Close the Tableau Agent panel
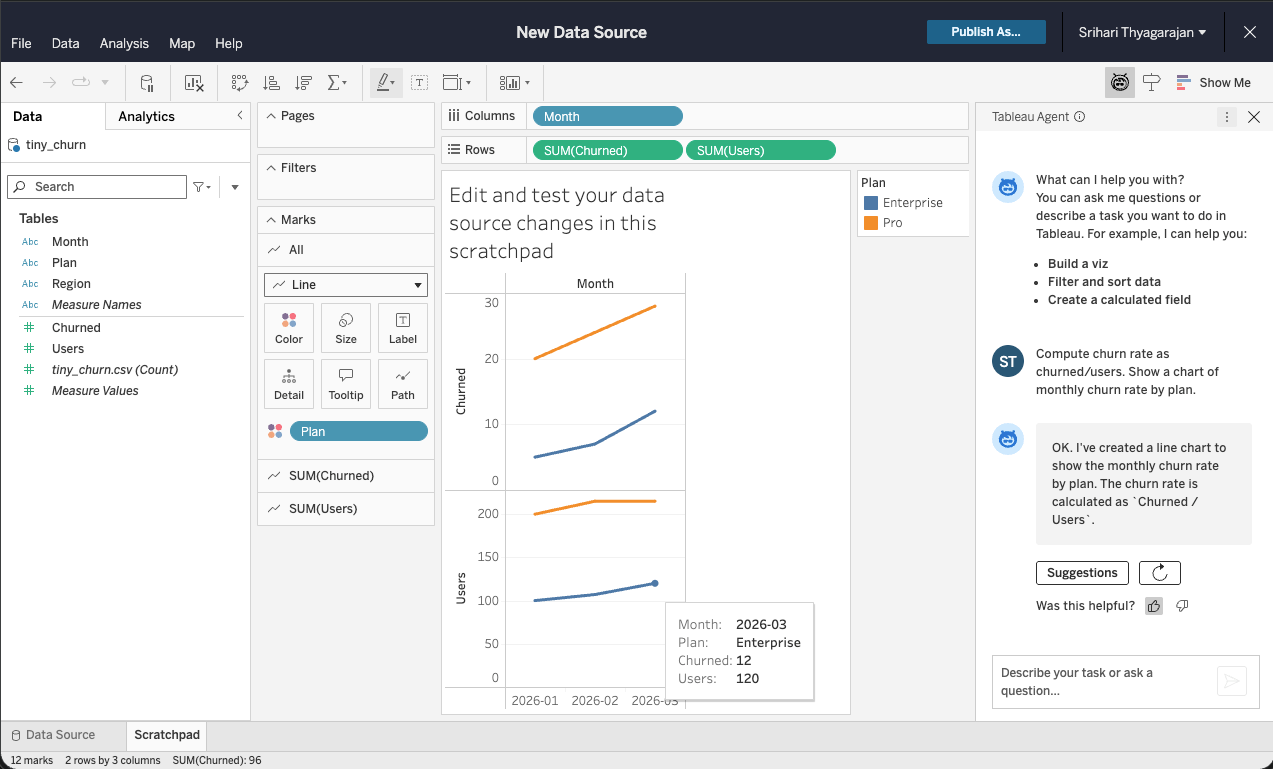This screenshot has width=1273, height=769. (x=1254, y=117)
